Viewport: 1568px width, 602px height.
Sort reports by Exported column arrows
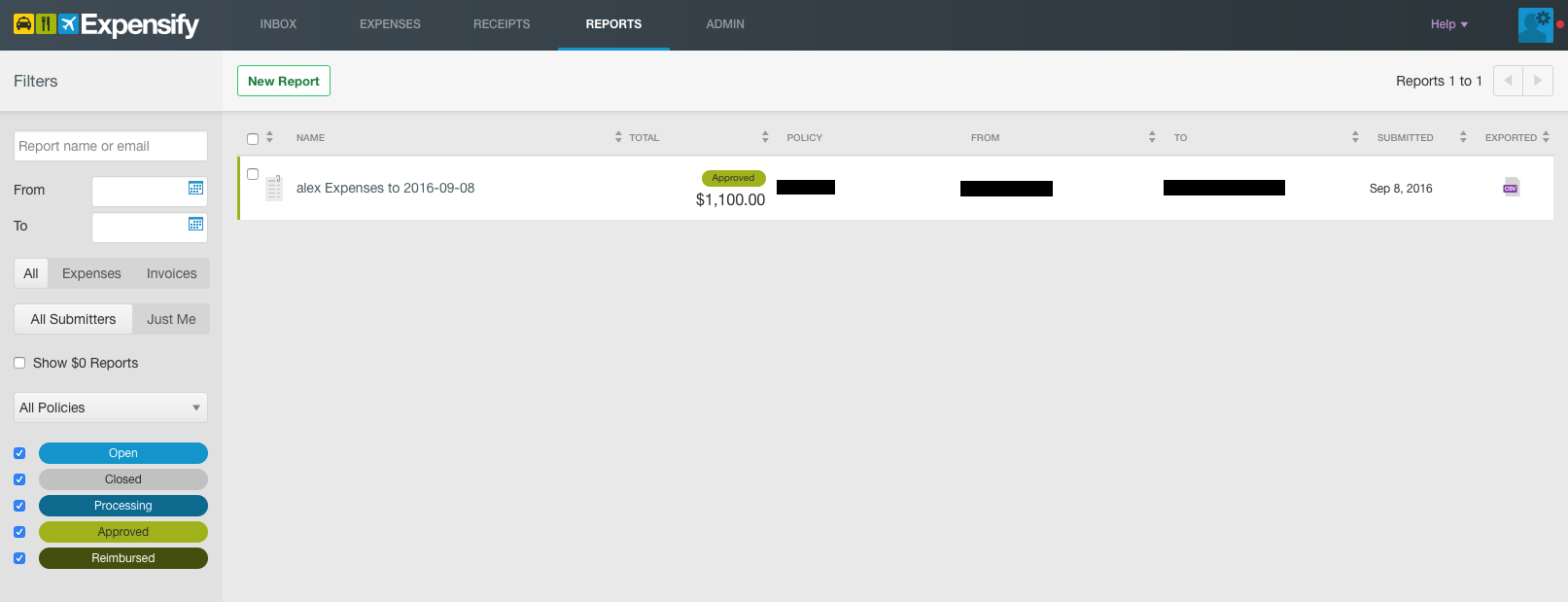tap(1546, 137)
